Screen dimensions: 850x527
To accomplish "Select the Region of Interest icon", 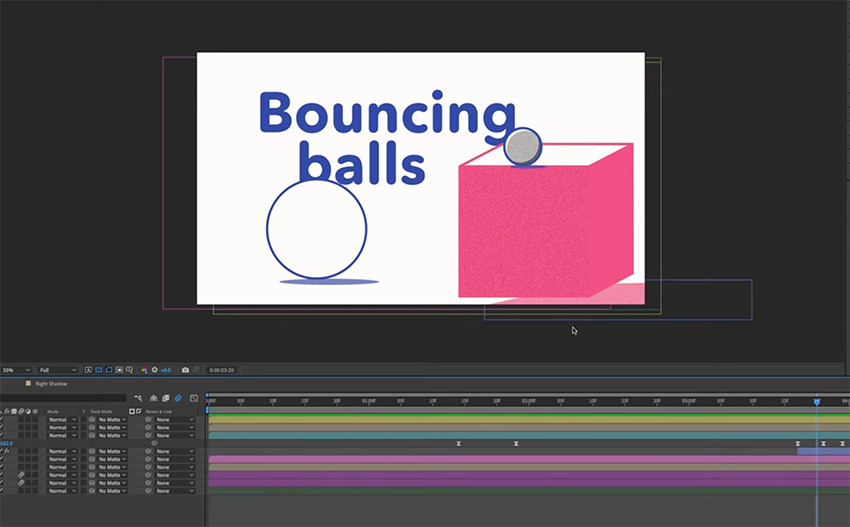I will tap(119, 370).
